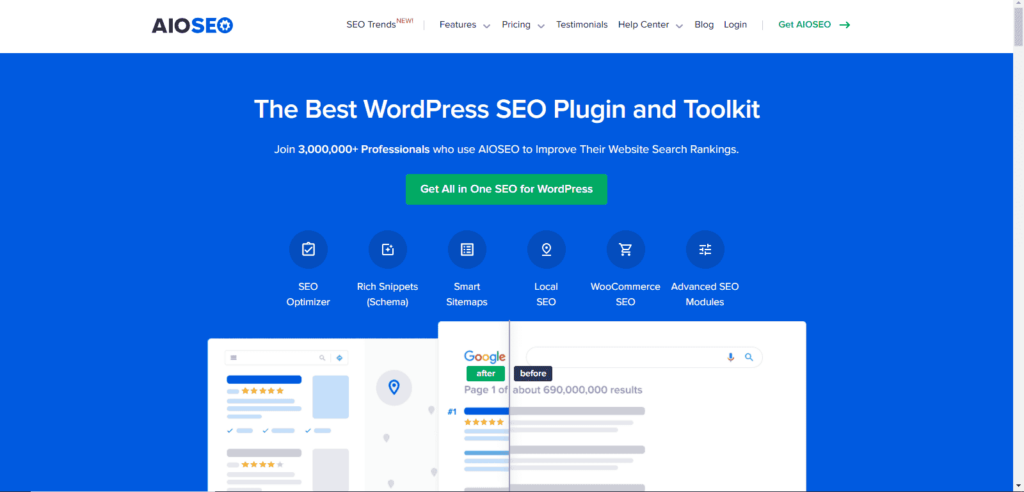Click the '3,000,000+ Professionals' text
This screenshot has width=1024, height=492.
pos(364,149)
